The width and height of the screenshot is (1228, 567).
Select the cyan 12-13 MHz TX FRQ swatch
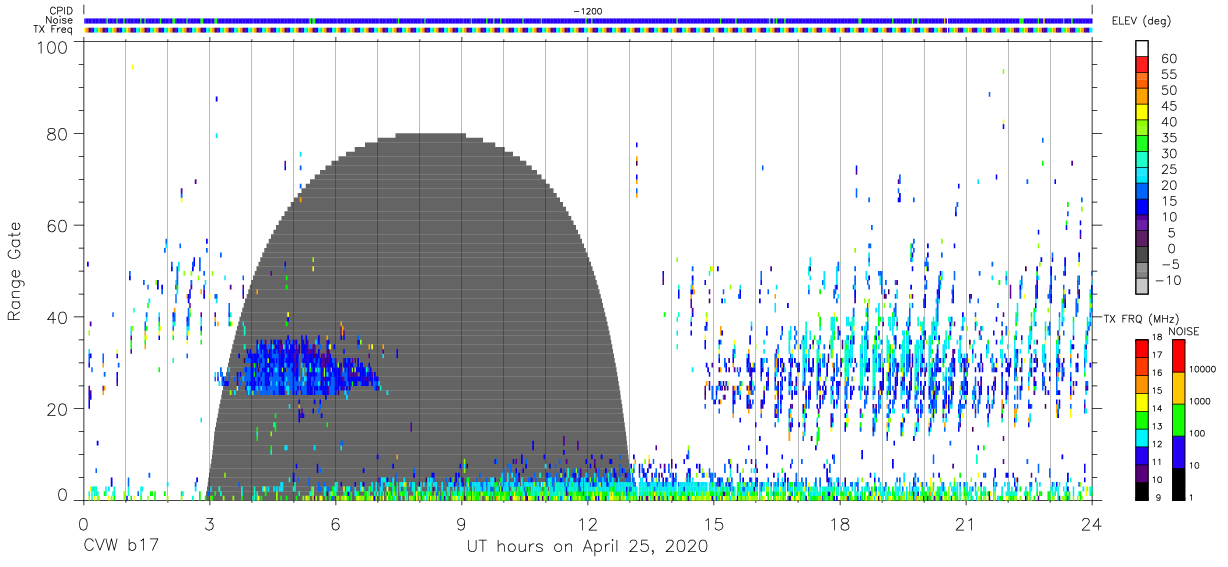click(1142, 436)
